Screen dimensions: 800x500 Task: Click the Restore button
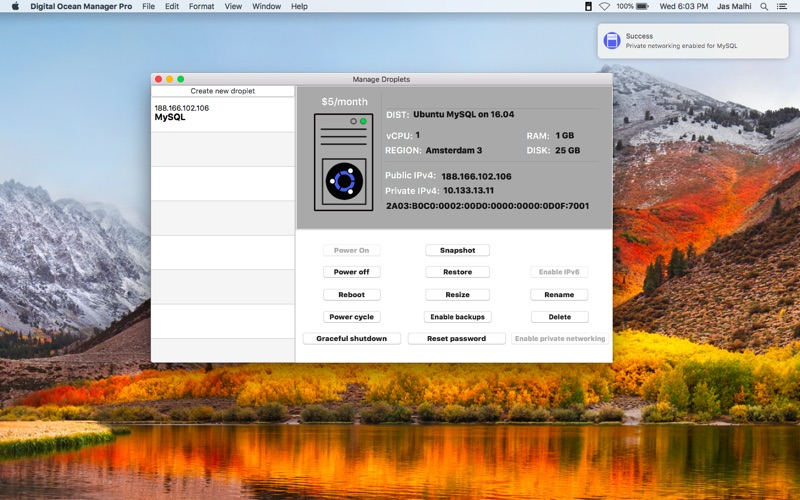click(458, 272)
